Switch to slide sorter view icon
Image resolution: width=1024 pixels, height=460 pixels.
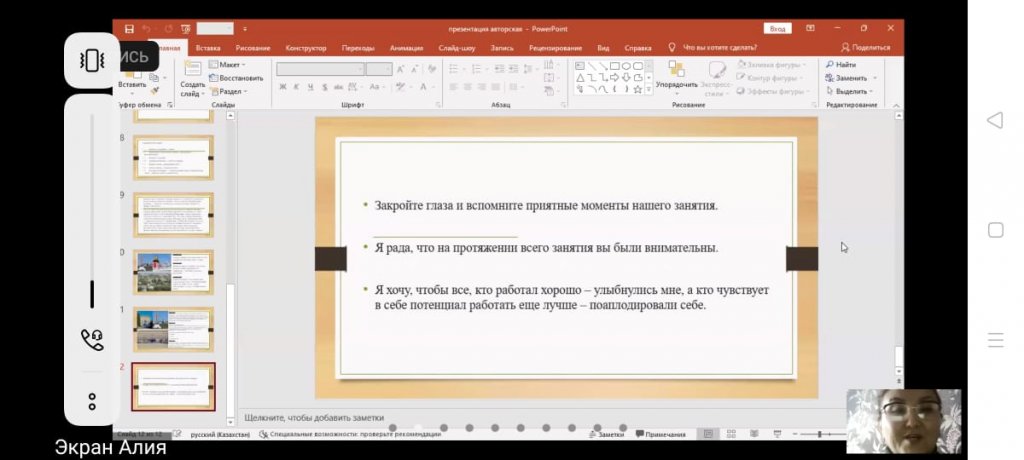[x=731, y=434]
